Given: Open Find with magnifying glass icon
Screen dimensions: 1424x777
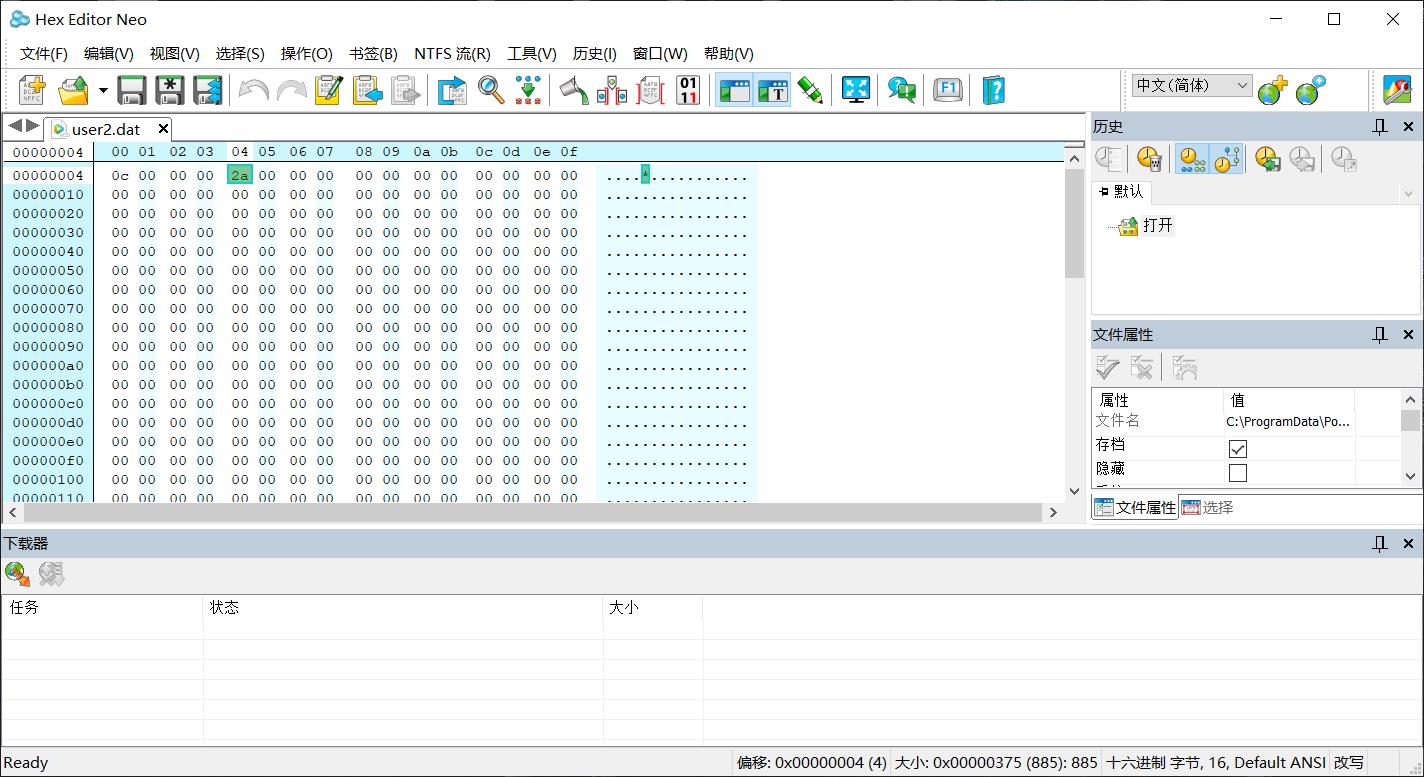Looking at the screenshot, I should (x=491, y=90).
